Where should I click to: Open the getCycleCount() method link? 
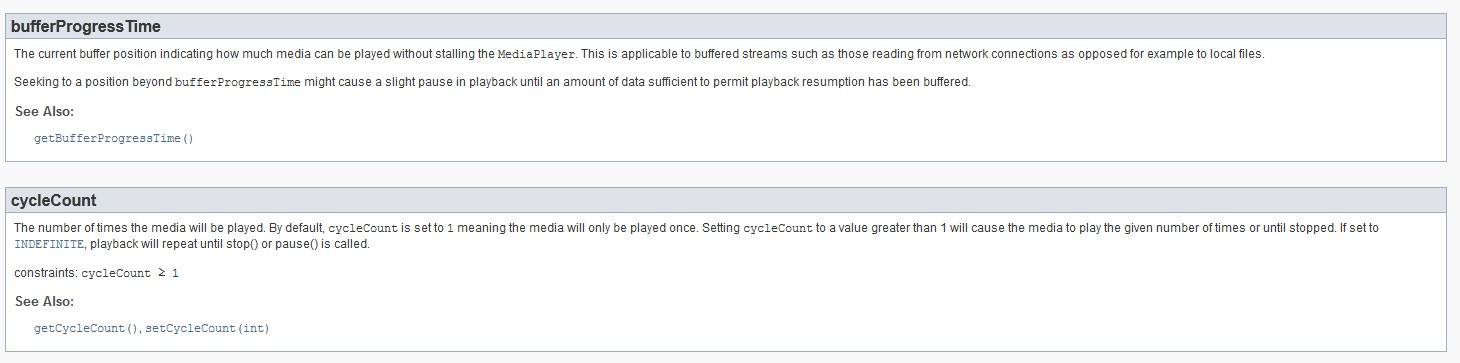[86, 328]
